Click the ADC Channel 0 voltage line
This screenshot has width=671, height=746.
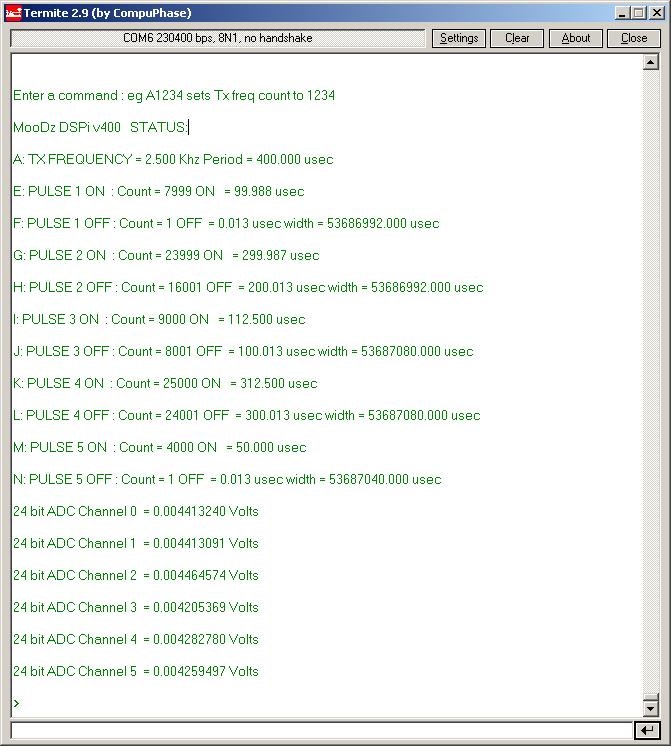tap(136, 511)
